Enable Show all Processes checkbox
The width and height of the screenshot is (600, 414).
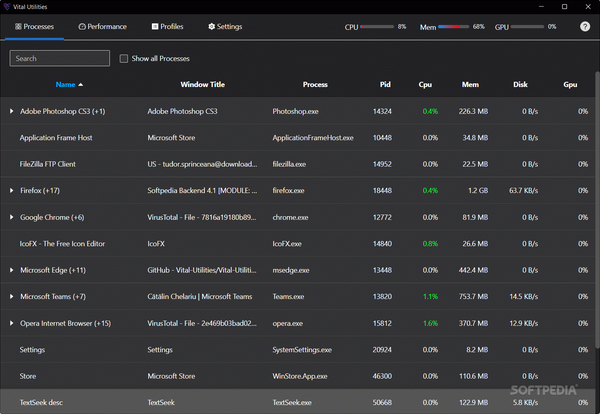124,59
